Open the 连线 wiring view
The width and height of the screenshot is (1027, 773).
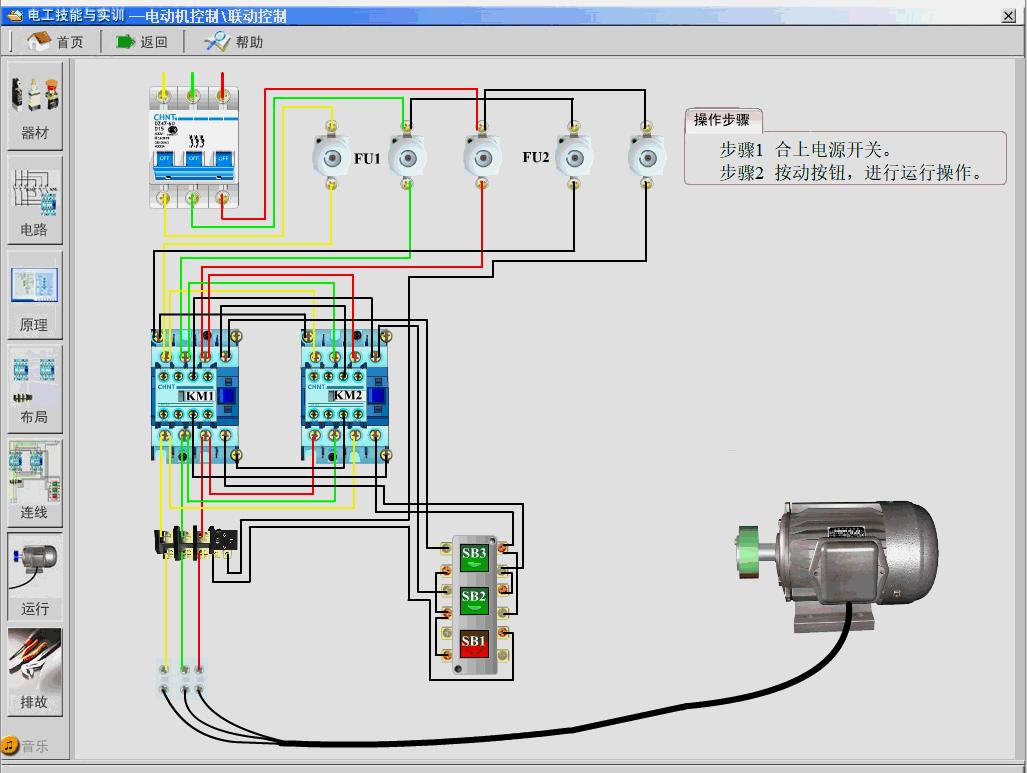35,483
